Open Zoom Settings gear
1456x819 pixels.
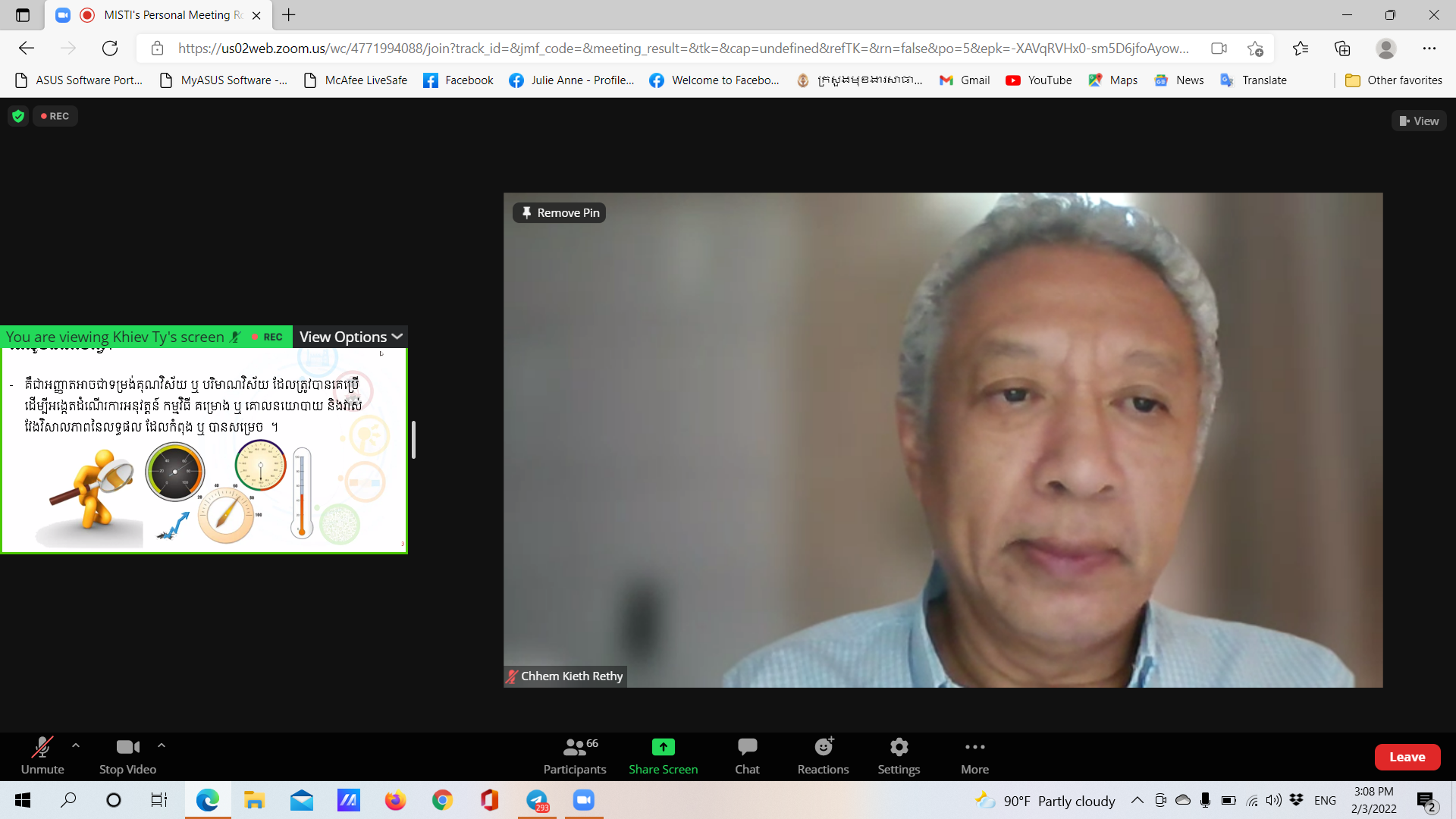pos(899,747)
